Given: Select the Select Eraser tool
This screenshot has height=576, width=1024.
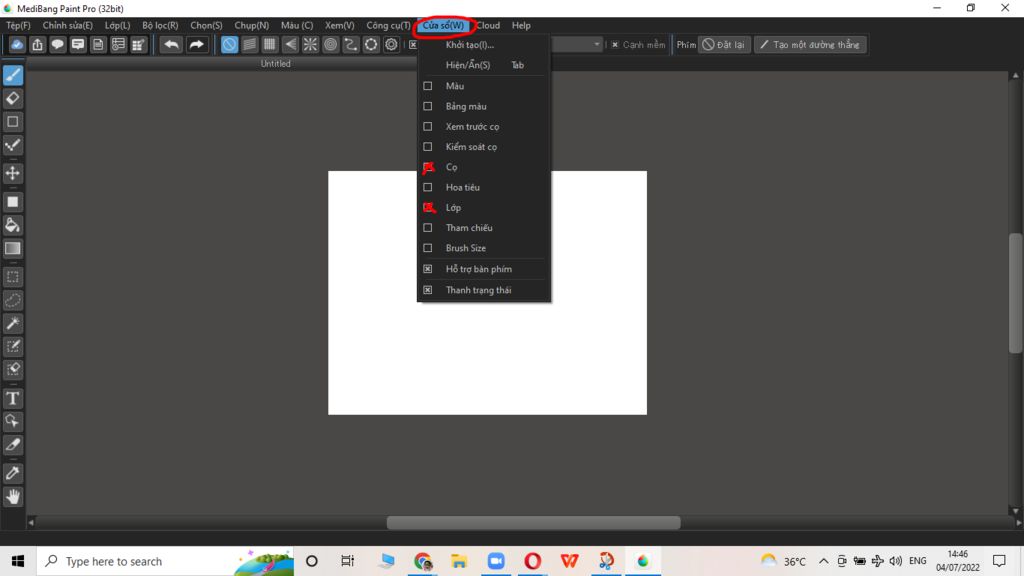Looking at the screenshot, I should tap(13, 370).
